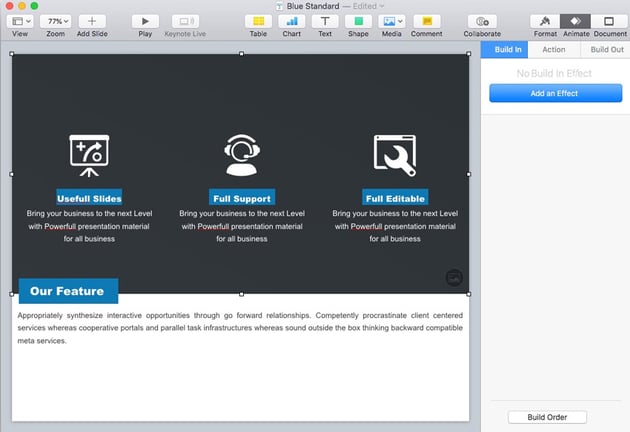This screenshot has width=630, height=432.
Task: Switch to the Action tab
Action: pyautogui.click(x=553, y=50)
